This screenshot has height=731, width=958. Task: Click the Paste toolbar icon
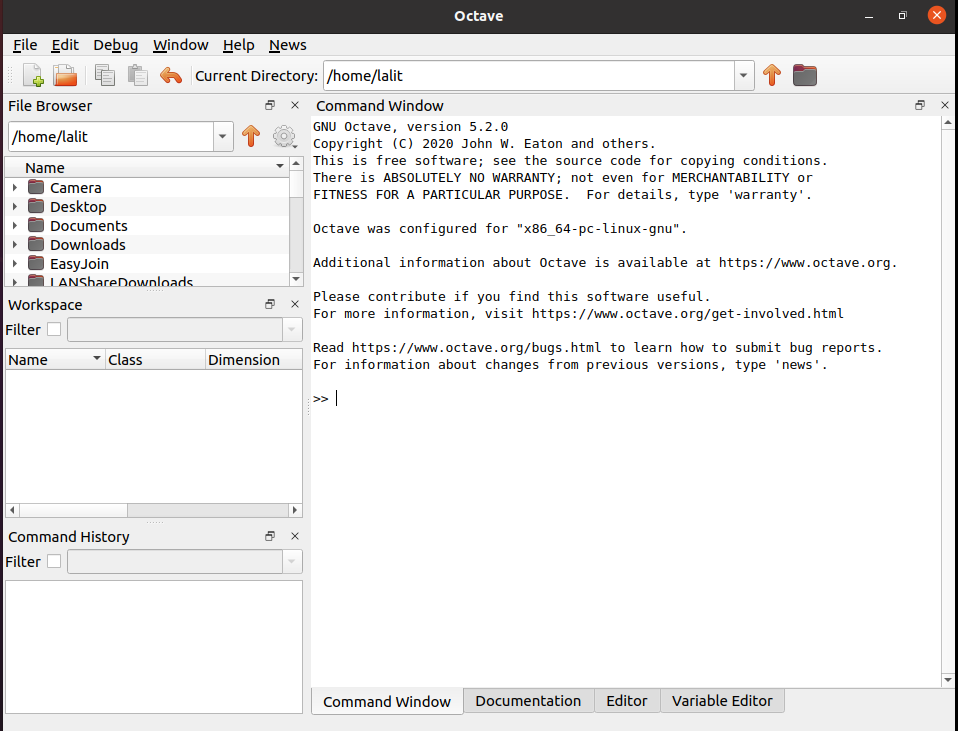coord(137,75)
